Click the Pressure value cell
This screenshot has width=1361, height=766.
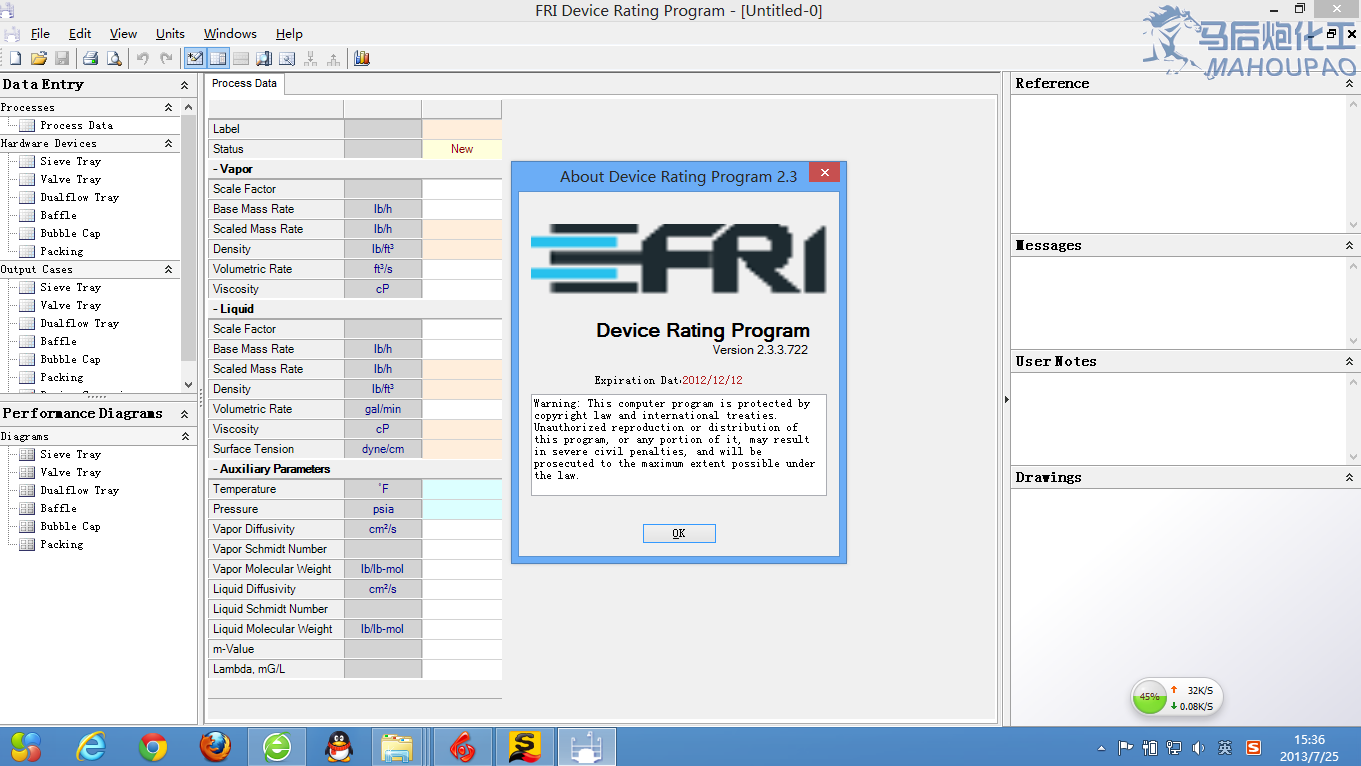462,509
